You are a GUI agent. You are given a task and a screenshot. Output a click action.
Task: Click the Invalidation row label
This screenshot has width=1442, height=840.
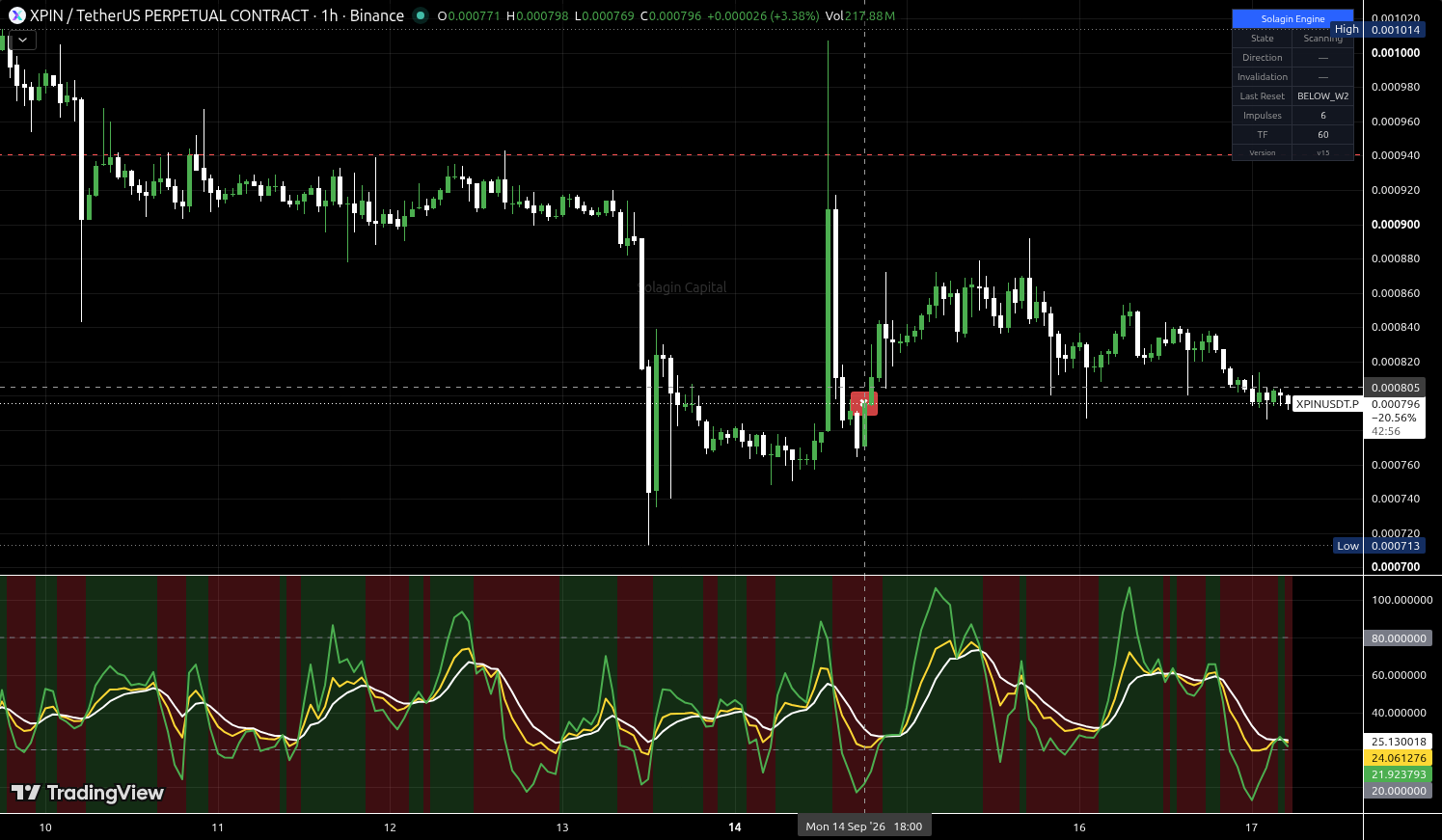[1262, 77]
